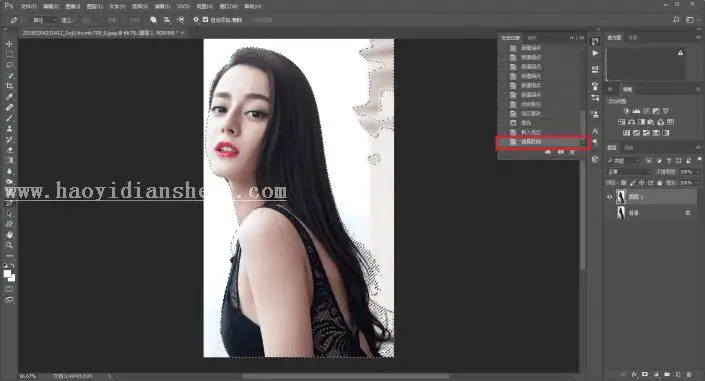Add a Curves adjustment from Adjustments panel
This screenshot has width=705, height=381.
coord(646,111)
